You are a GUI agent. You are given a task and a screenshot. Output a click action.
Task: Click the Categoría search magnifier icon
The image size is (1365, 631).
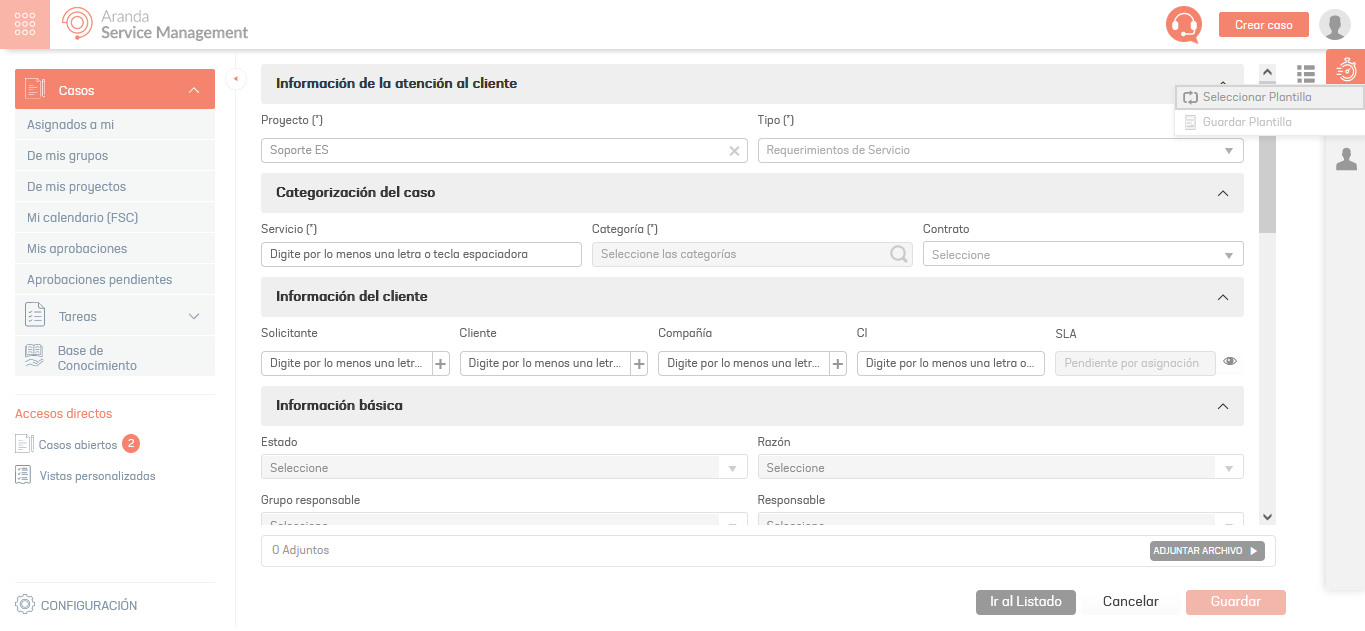899,254
